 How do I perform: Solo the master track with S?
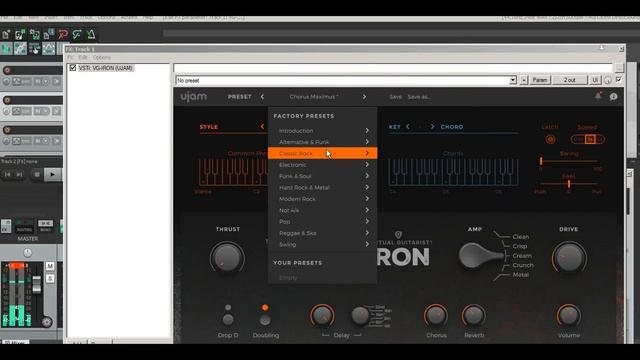[x=50, y=278]
